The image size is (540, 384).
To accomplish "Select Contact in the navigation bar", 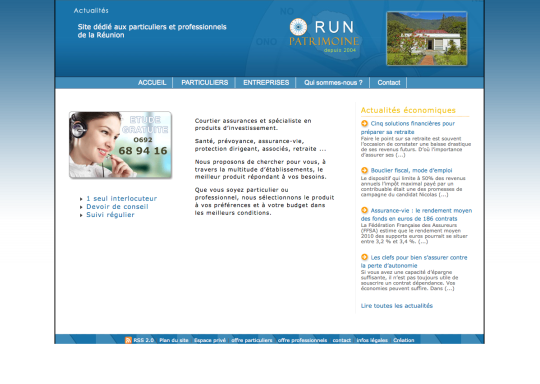I will pos(389,83).
